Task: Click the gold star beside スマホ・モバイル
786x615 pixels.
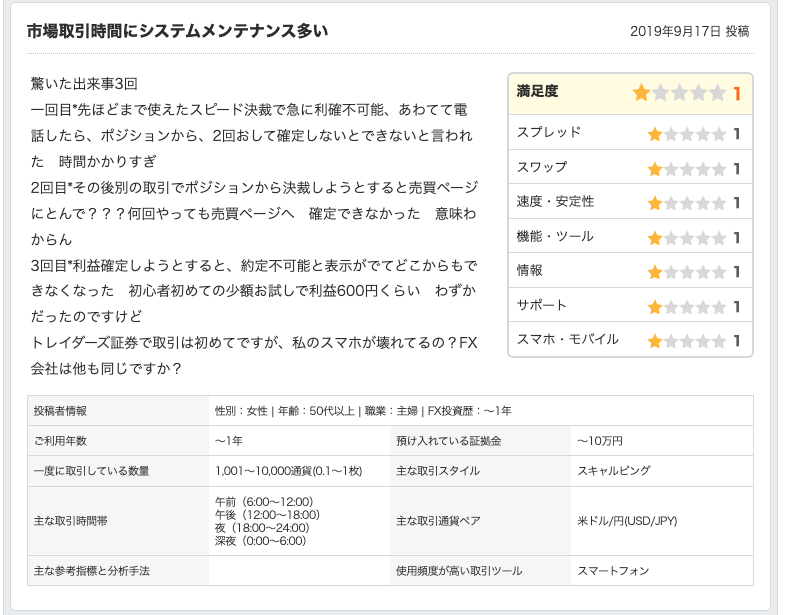Action: tap(655, 341)
